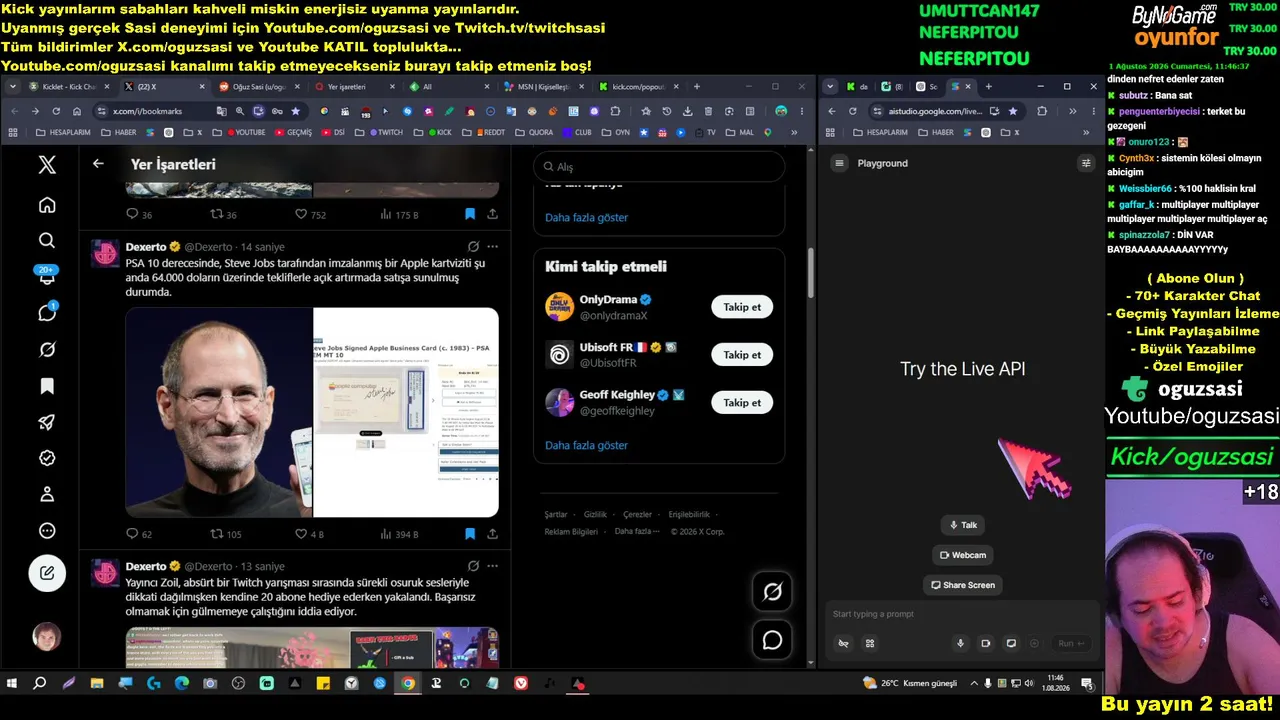Compose a new post on X
The height and width of the screenshot is (720, 1280).
point(47,573)
